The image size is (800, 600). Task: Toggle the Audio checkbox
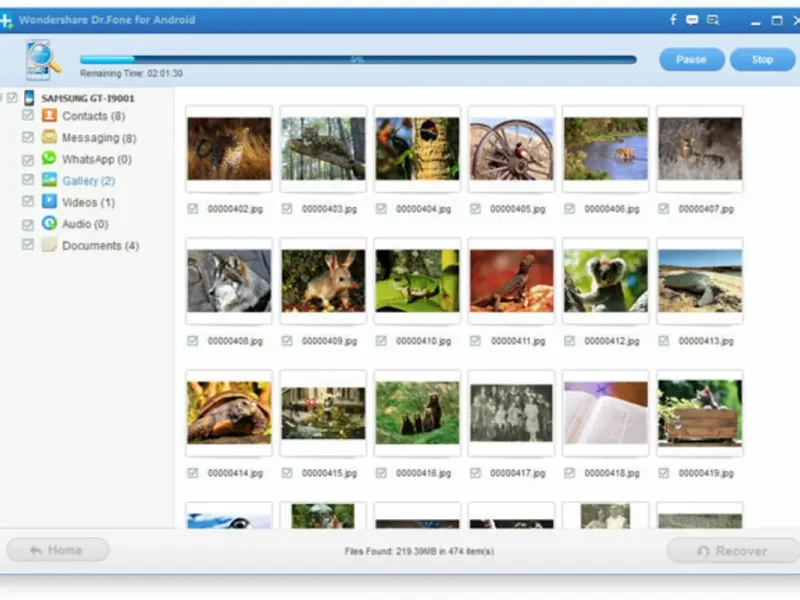(28, 224)
